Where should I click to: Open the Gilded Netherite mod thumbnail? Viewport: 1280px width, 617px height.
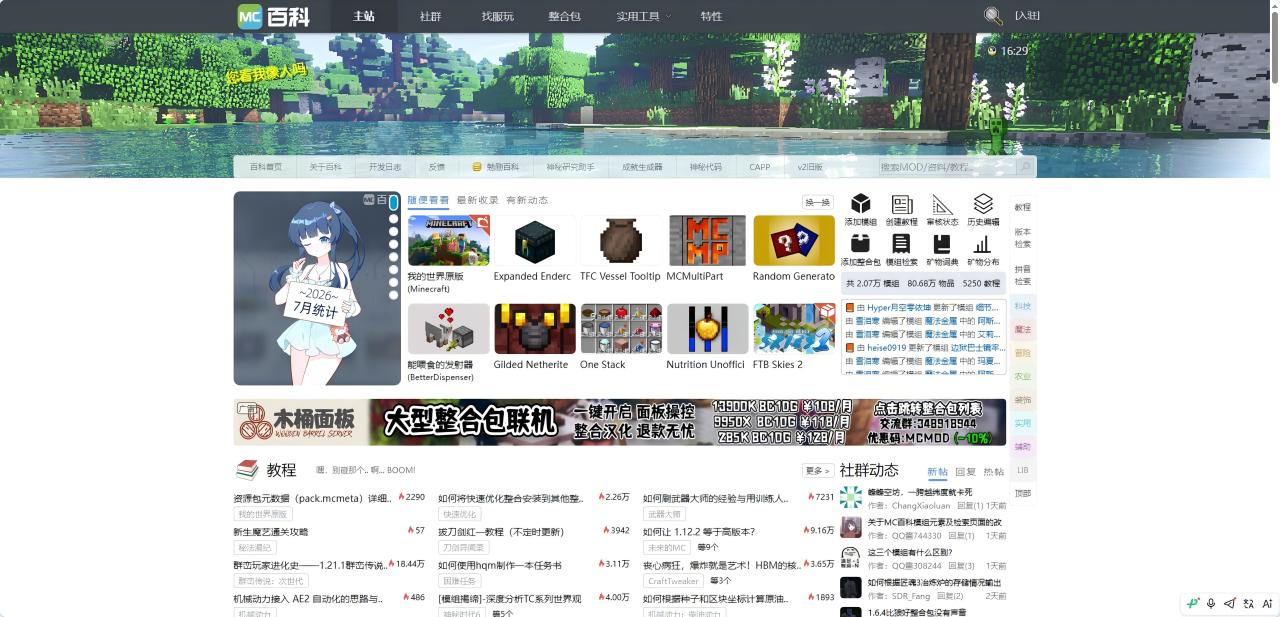[x=535, y=329]
